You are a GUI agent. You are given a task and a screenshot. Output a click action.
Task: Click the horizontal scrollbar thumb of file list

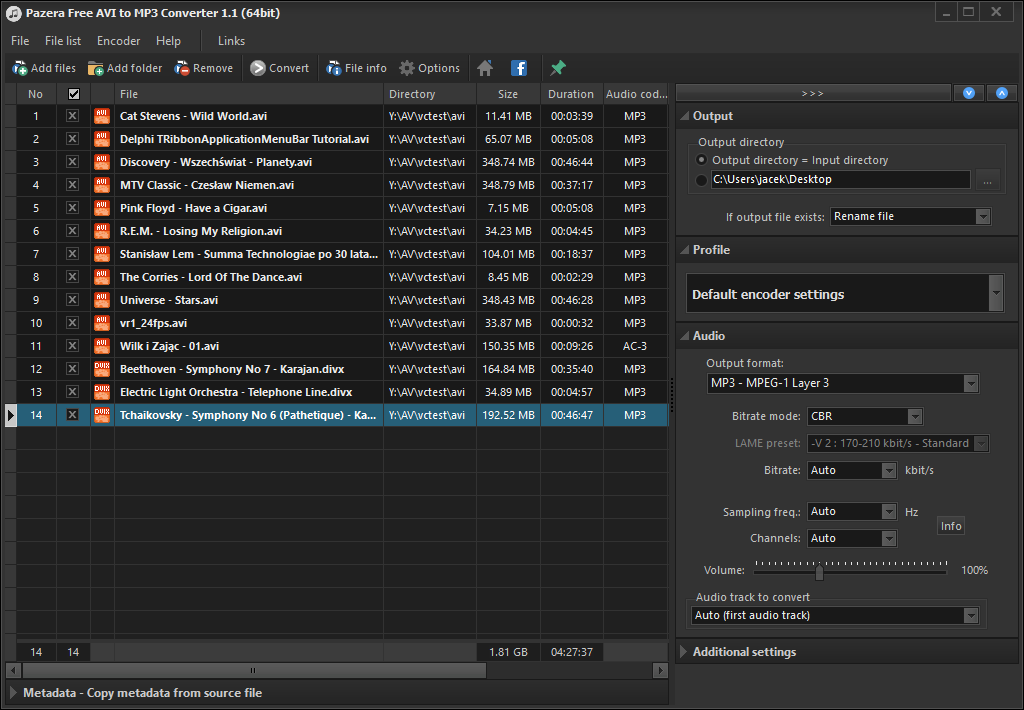[254, 670]
